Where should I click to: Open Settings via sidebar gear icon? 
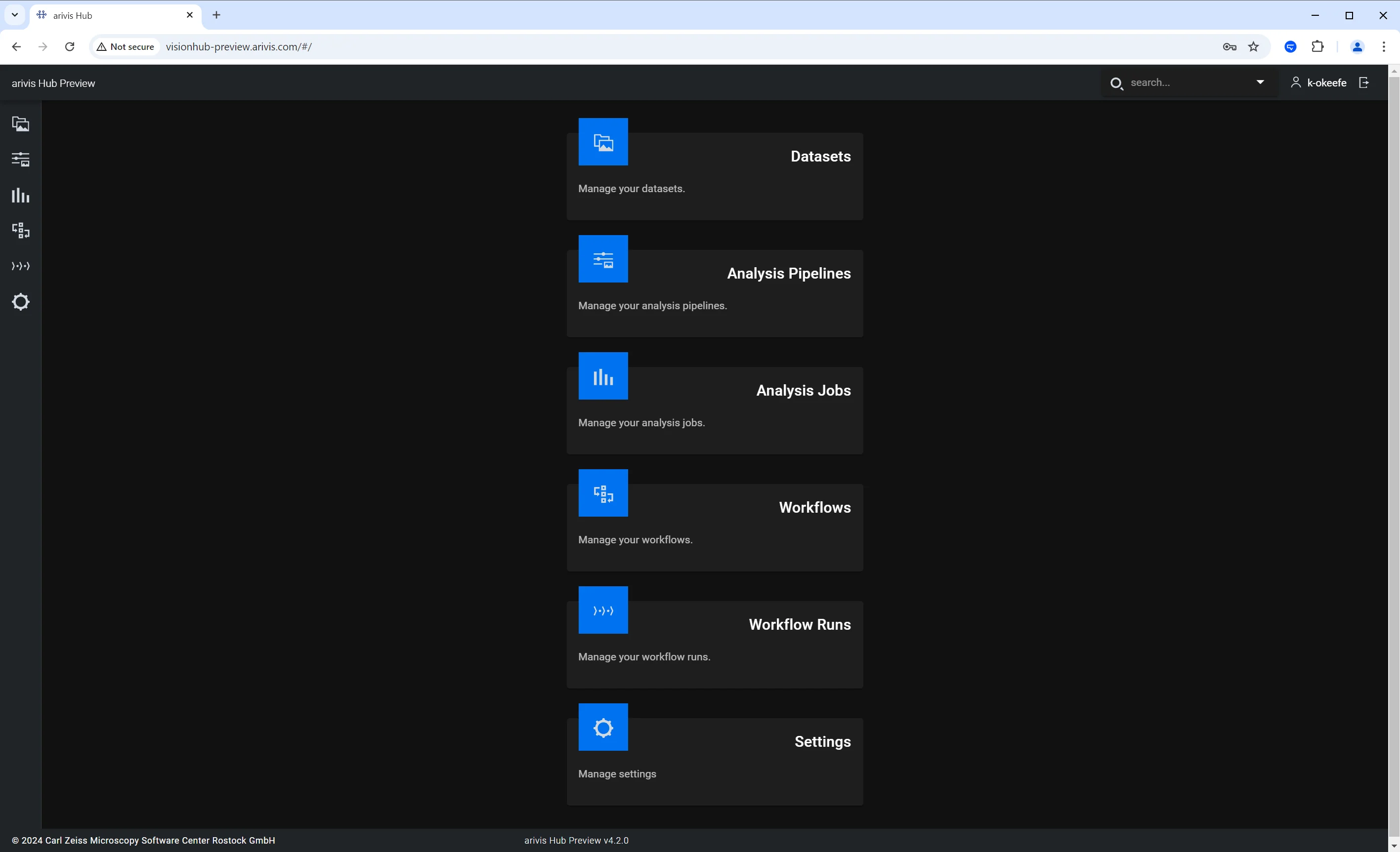(20, 302)
